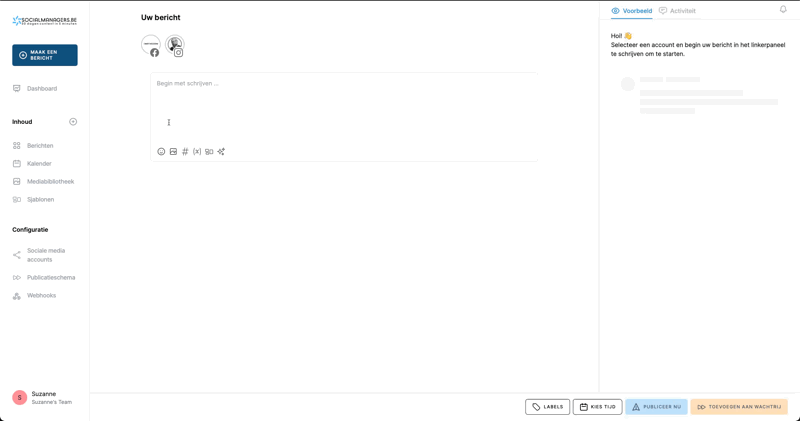Screen dimensions: 800x421
Task: Toggle the Facebook account for this post
Action: coord(151,45)
